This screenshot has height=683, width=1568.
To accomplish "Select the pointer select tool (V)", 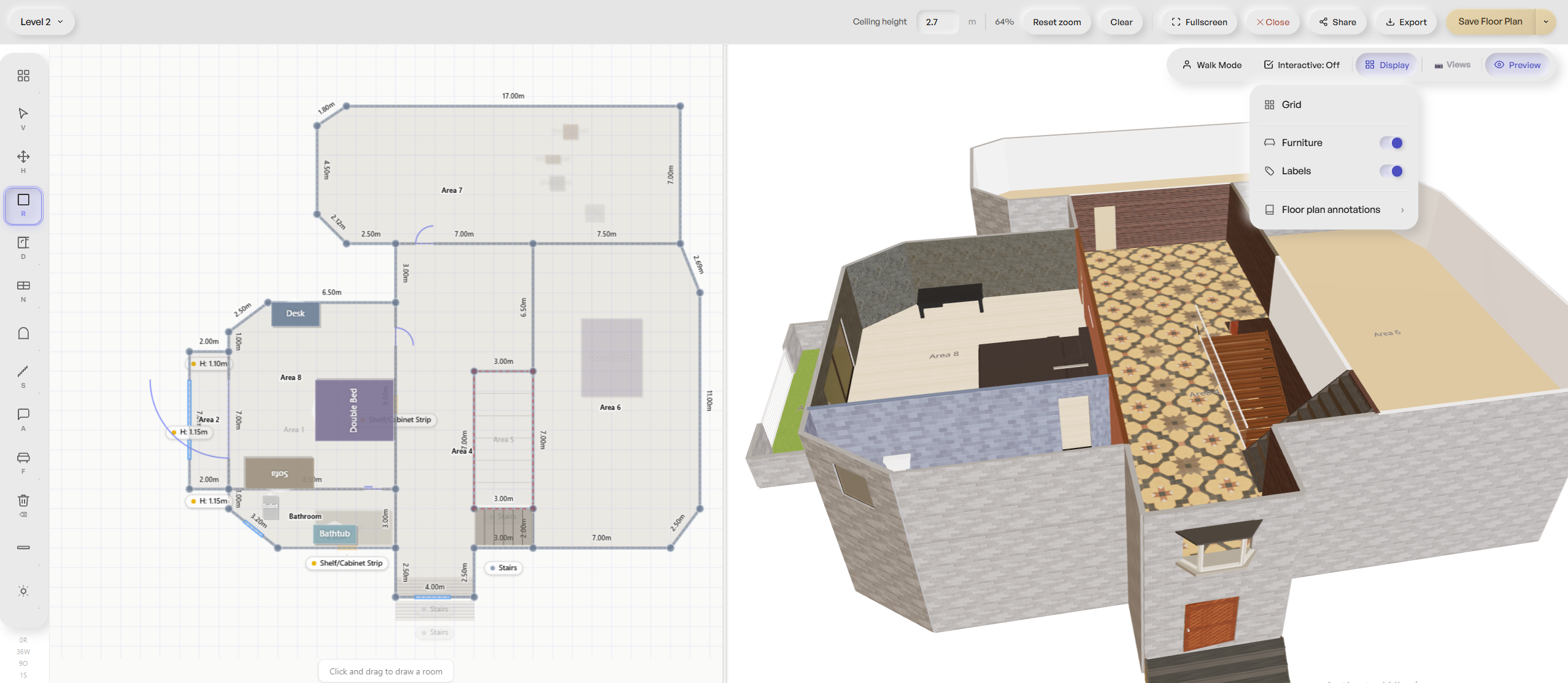I will point(23,114).
